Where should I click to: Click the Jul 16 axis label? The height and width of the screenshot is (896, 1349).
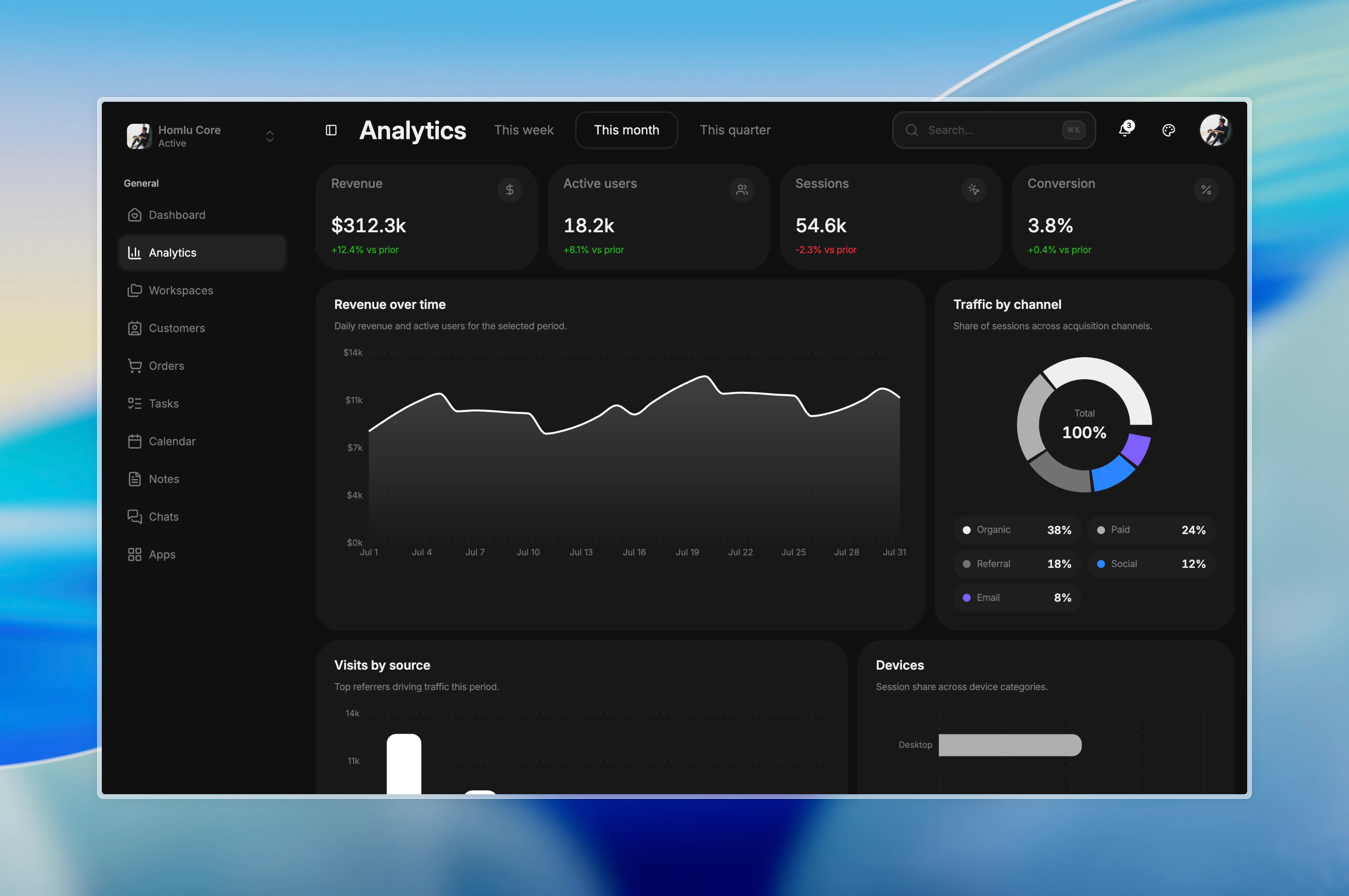[634, 552]
